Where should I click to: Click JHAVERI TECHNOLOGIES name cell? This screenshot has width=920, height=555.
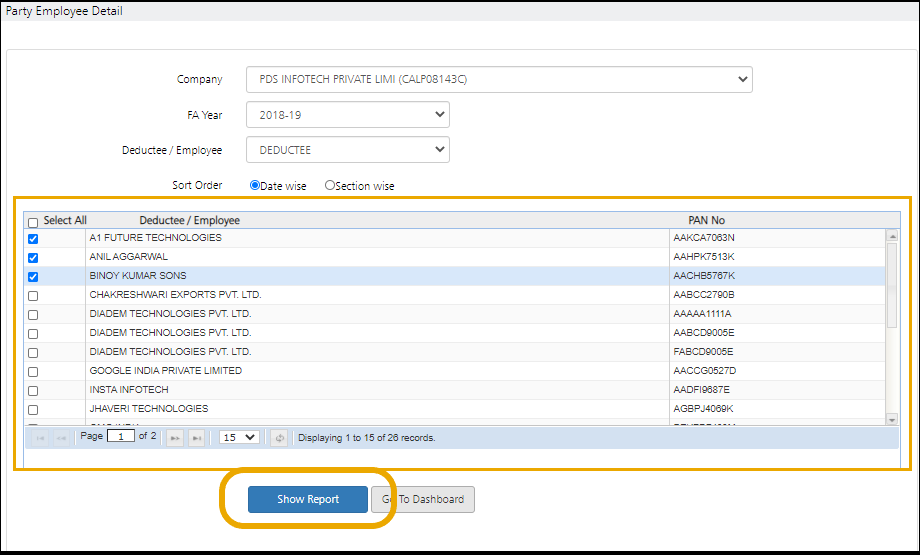[377, 408]
